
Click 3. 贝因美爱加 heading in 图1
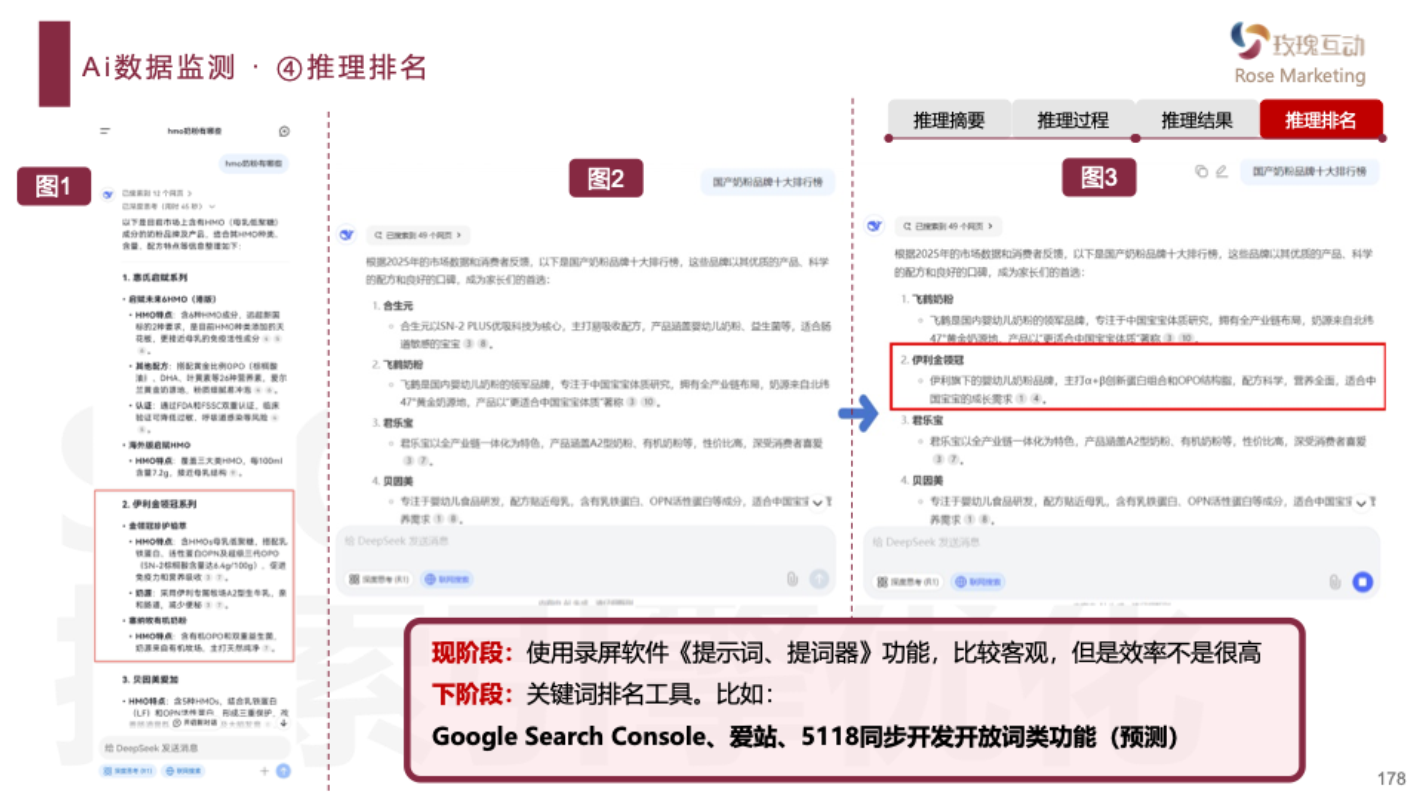(151, 680)
